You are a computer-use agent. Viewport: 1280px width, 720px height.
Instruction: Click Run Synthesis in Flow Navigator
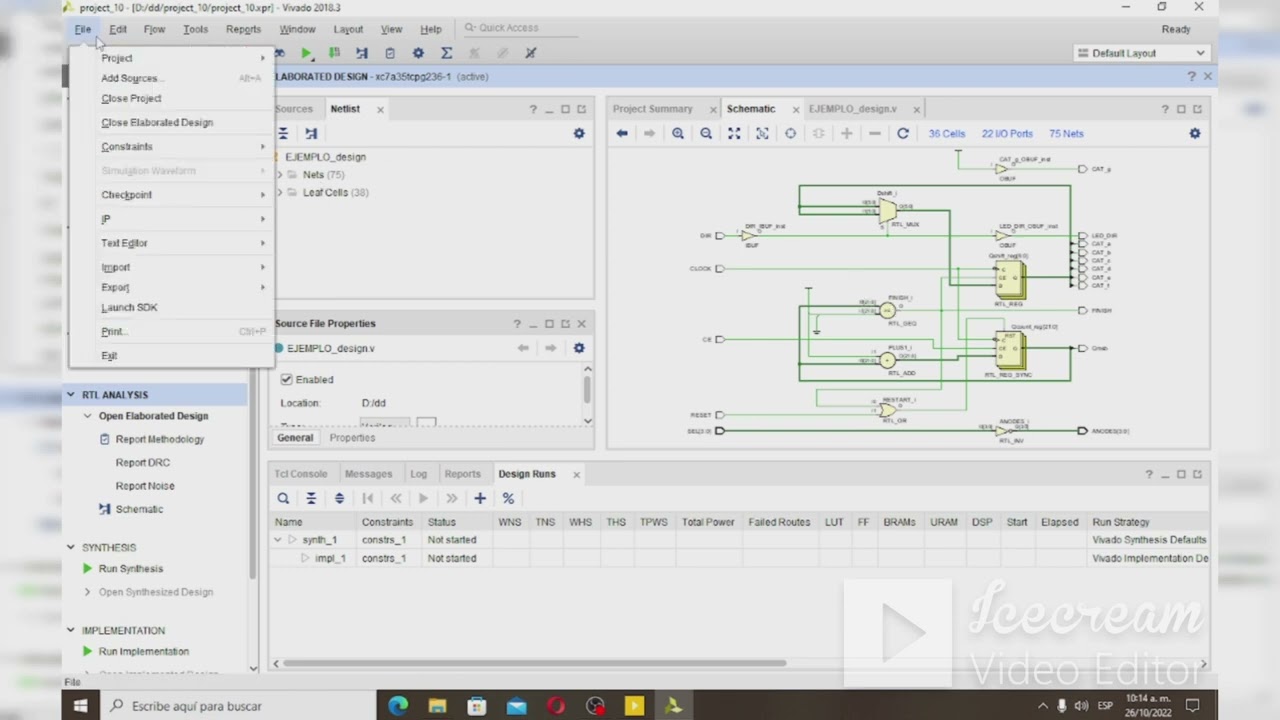pos(131,569)
